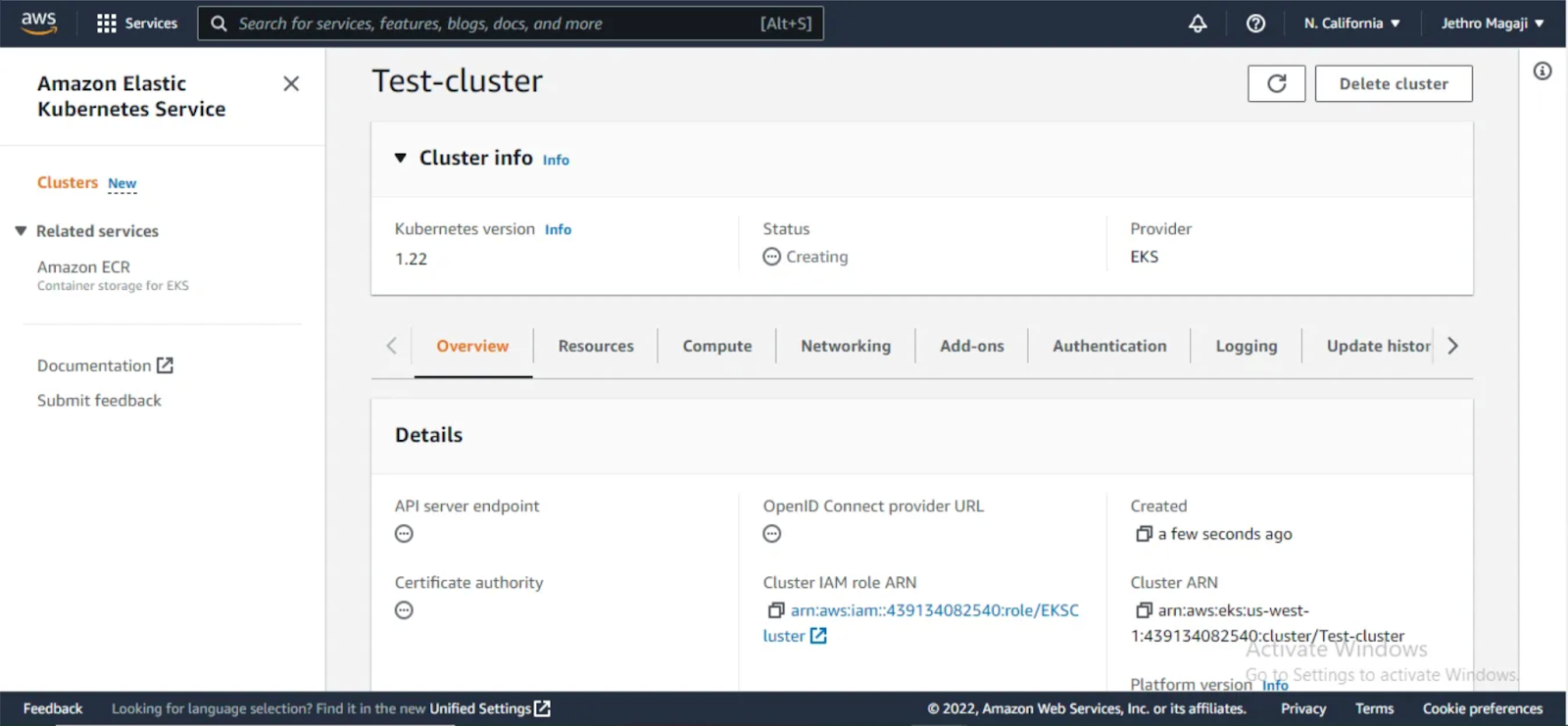Switch to the Update history tab

click(x=1378, y=346)
